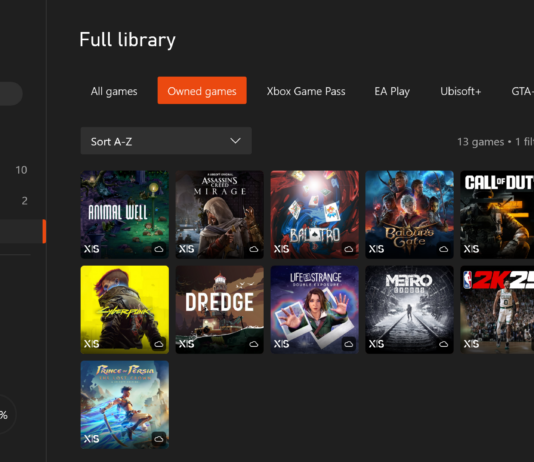
Task: Click the X|S badge on Metro
Action: point(377,344)
